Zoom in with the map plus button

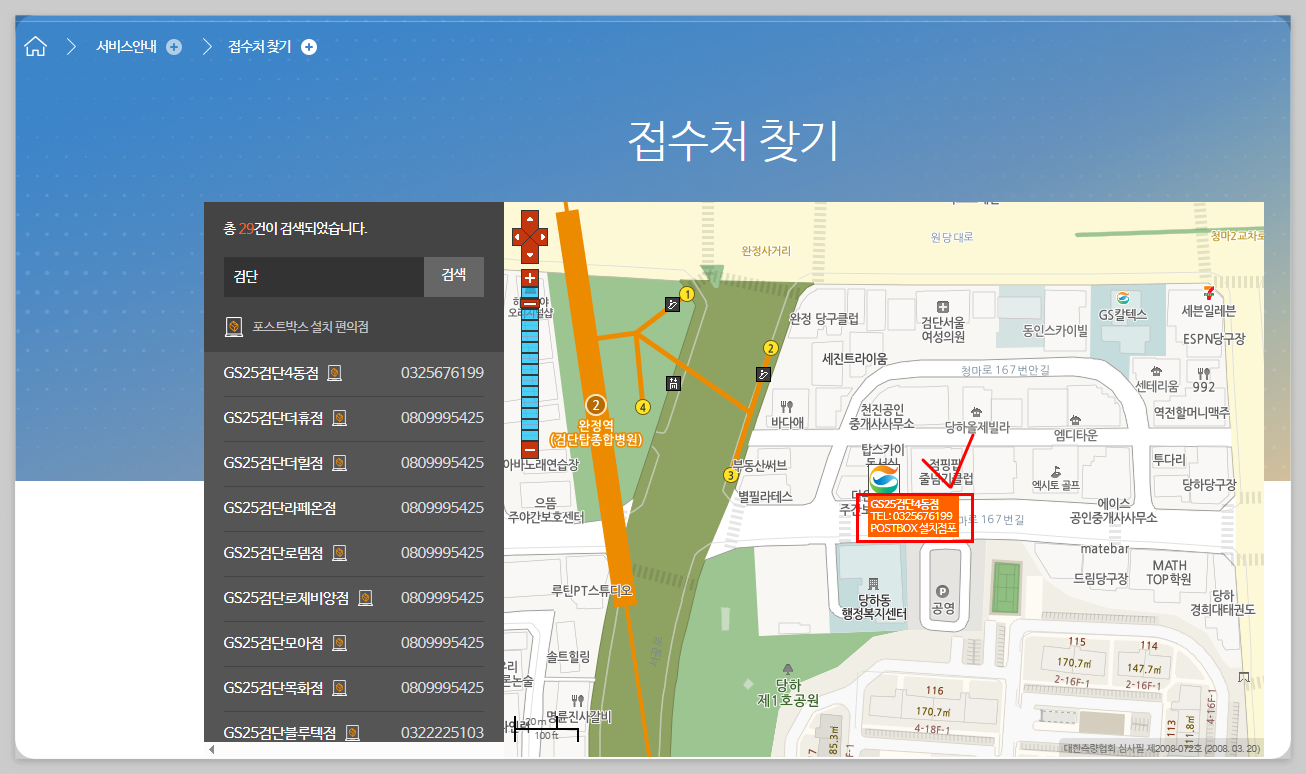pyautogui.click(x=530, y=278)
